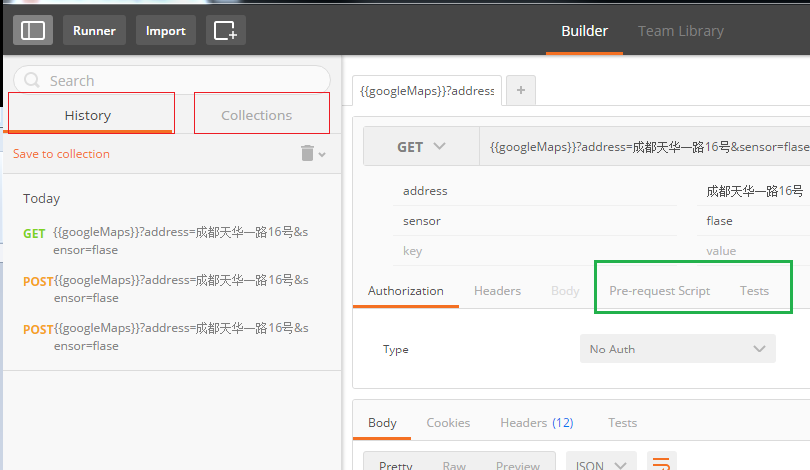Select the History tab
810x470 pixels.
[88, 115]
